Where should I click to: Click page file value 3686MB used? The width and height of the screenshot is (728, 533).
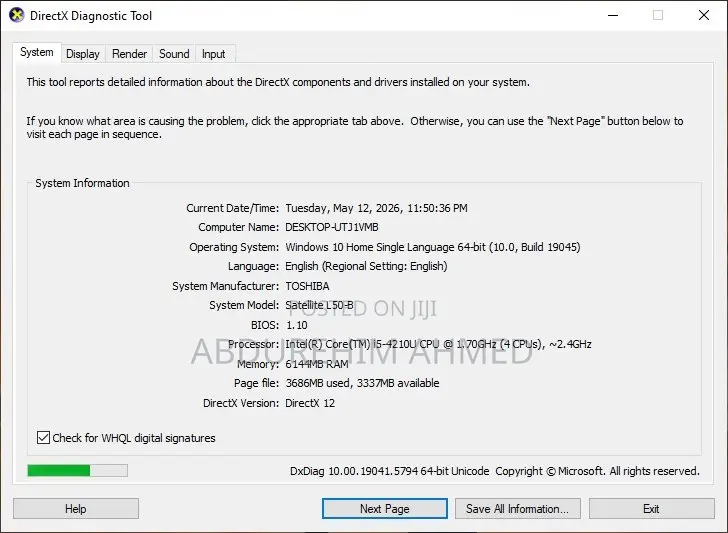point(362,383)
